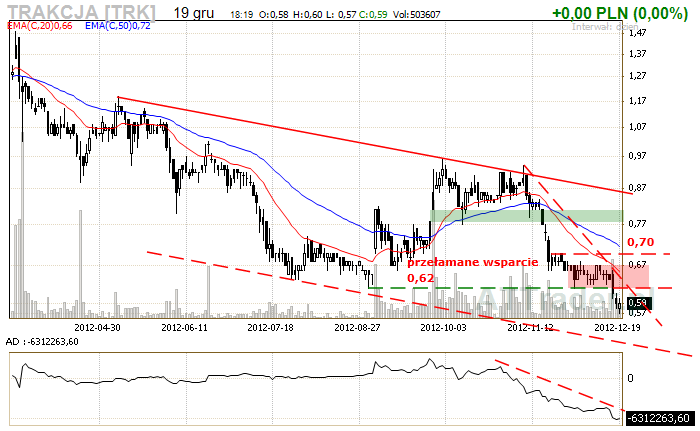
Task: Click the 2012-12-19 date axis label
Action: [x=617, y=327]
